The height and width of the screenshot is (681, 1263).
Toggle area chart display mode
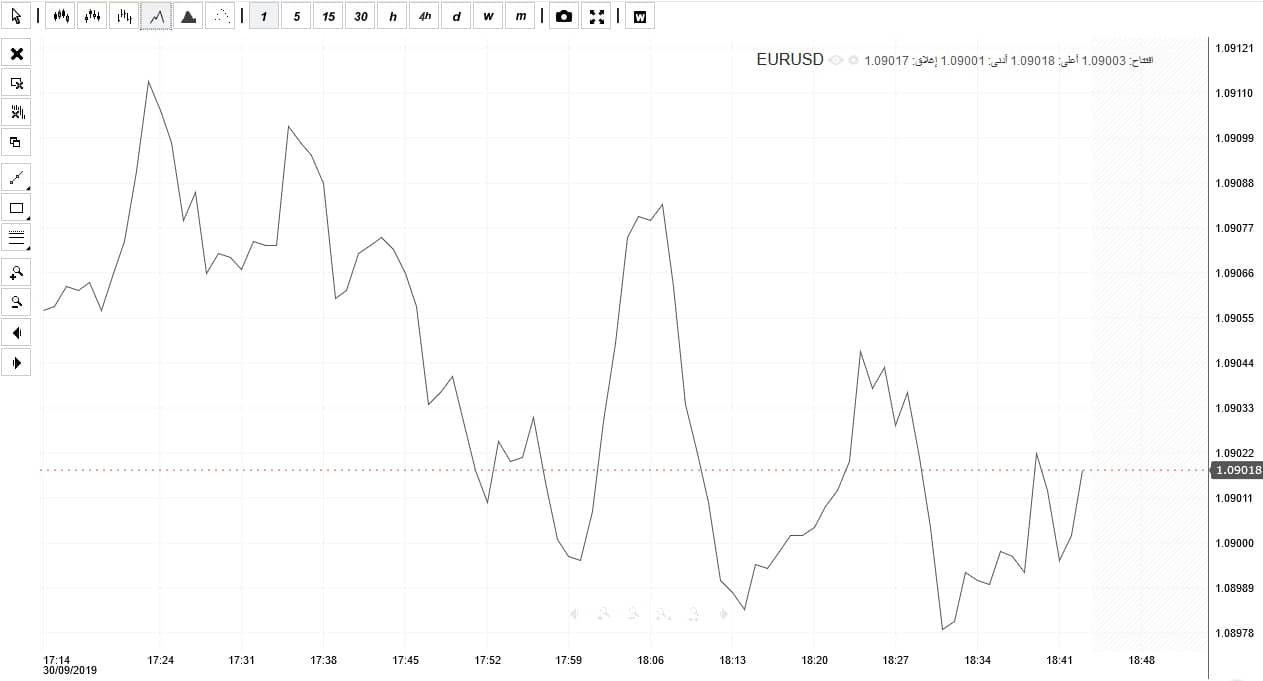[188, 16]
